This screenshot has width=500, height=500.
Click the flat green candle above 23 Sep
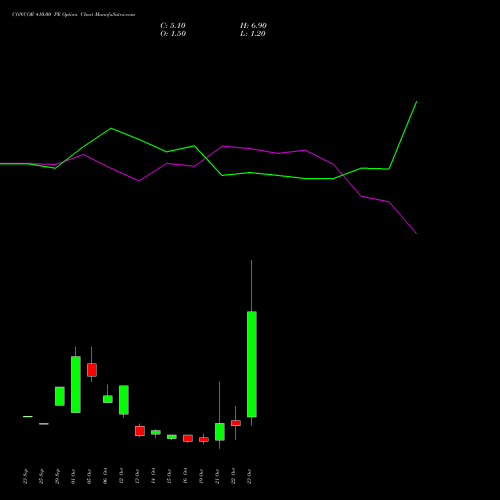28,416
